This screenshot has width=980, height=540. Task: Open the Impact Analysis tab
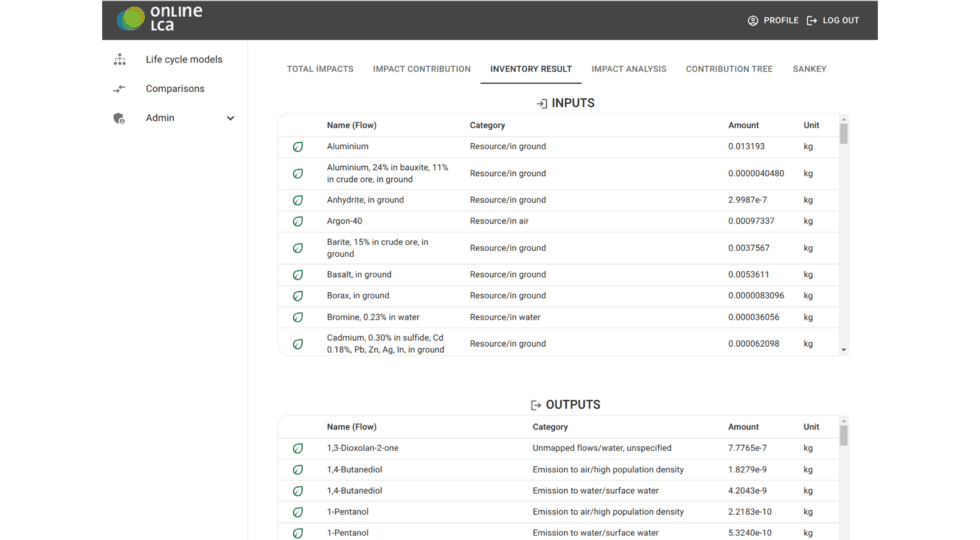[x=628, y=69]
